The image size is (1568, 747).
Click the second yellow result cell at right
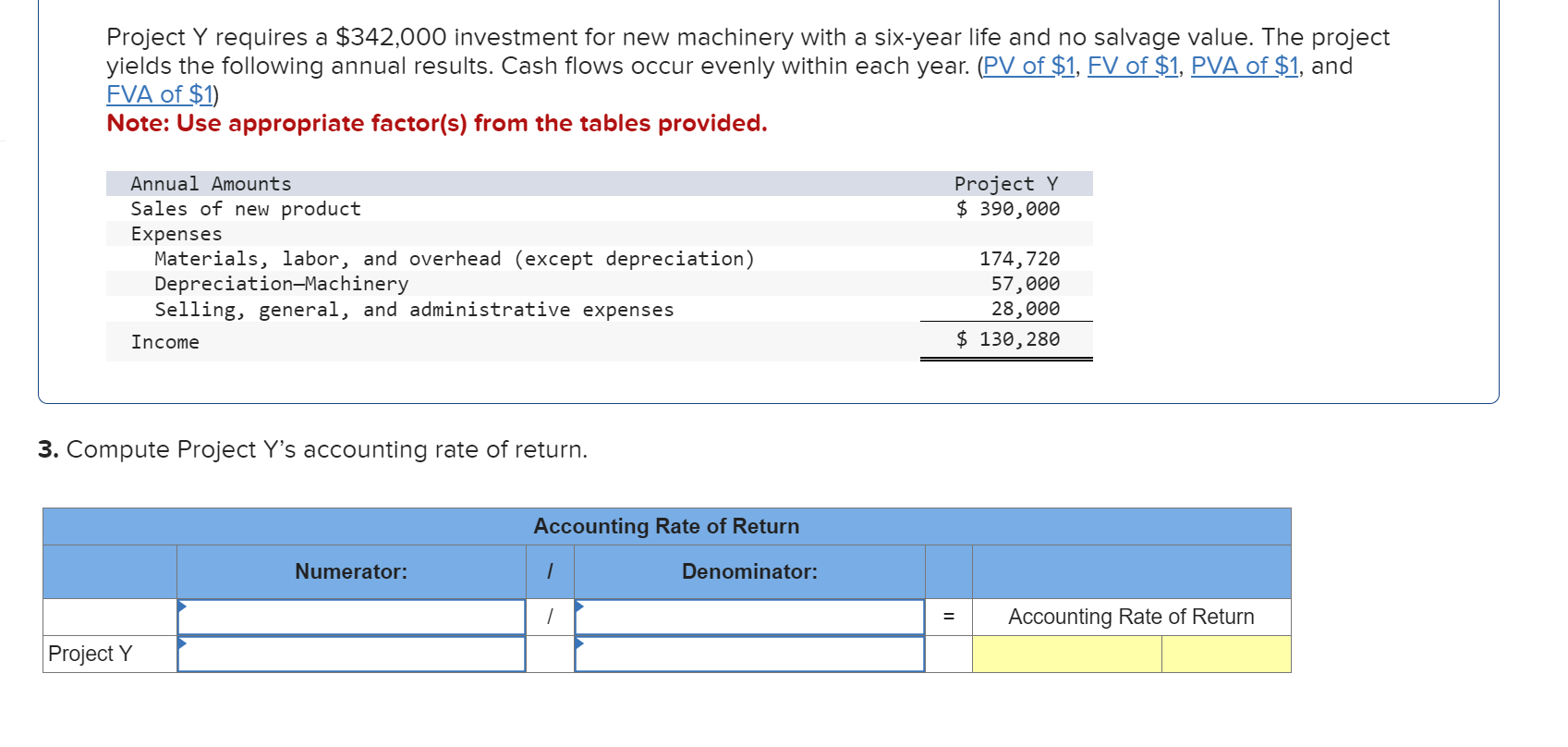[1226, 654]
